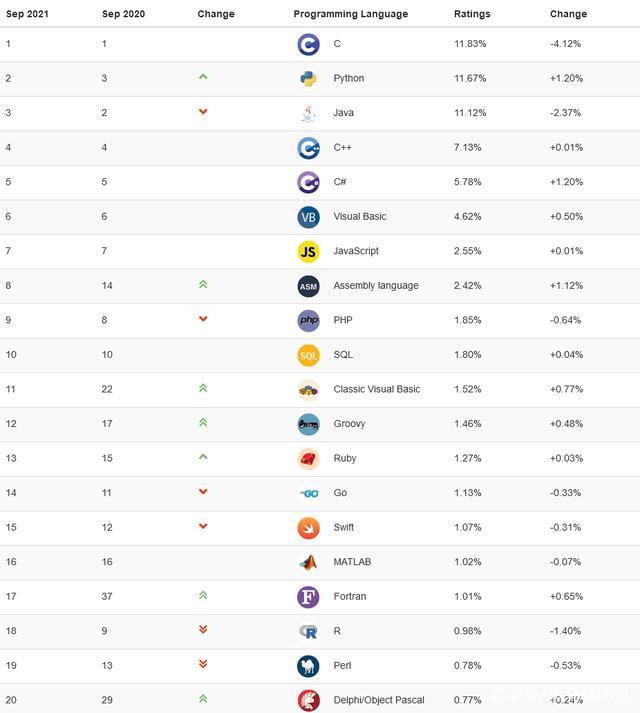
Task: Click the Programming Language column header
Action: click(x=350, y=14)
